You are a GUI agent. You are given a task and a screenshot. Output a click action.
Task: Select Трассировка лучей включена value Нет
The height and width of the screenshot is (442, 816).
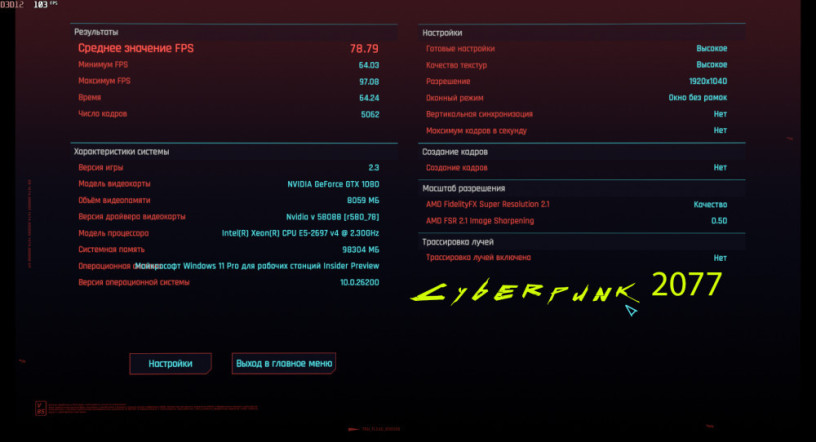tap(720, 258)
